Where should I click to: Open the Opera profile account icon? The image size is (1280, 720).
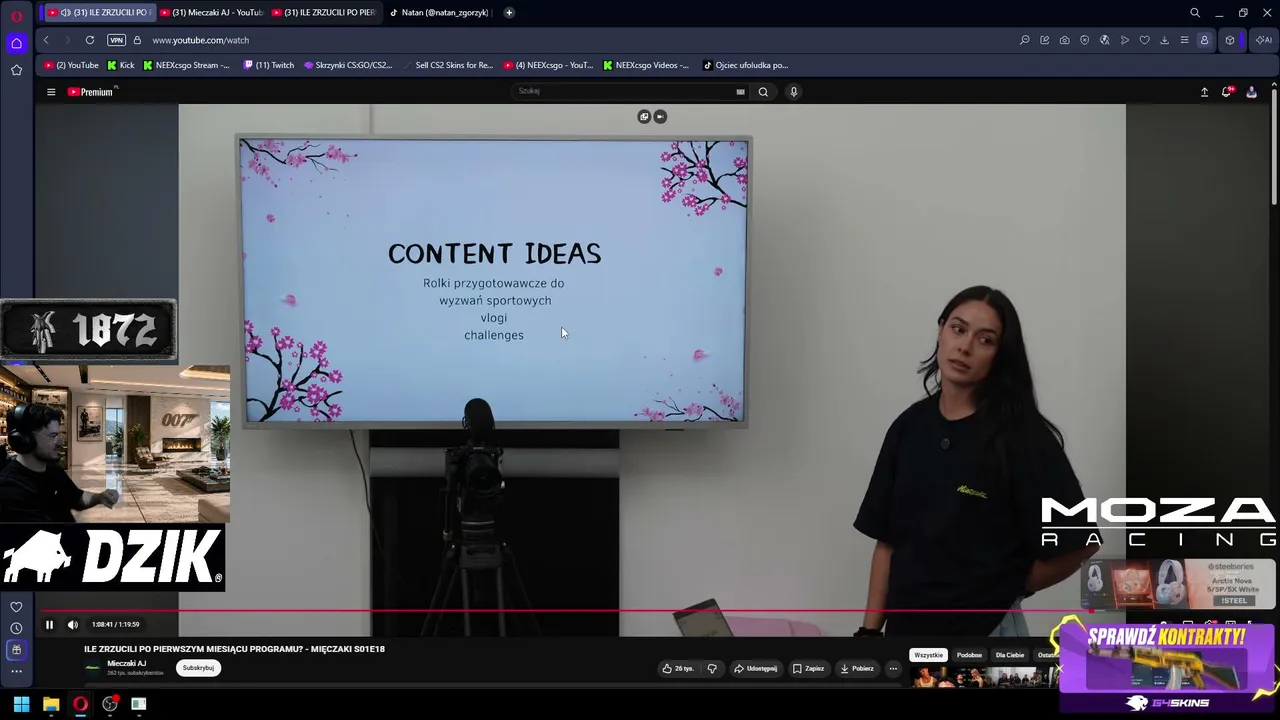1205,40
